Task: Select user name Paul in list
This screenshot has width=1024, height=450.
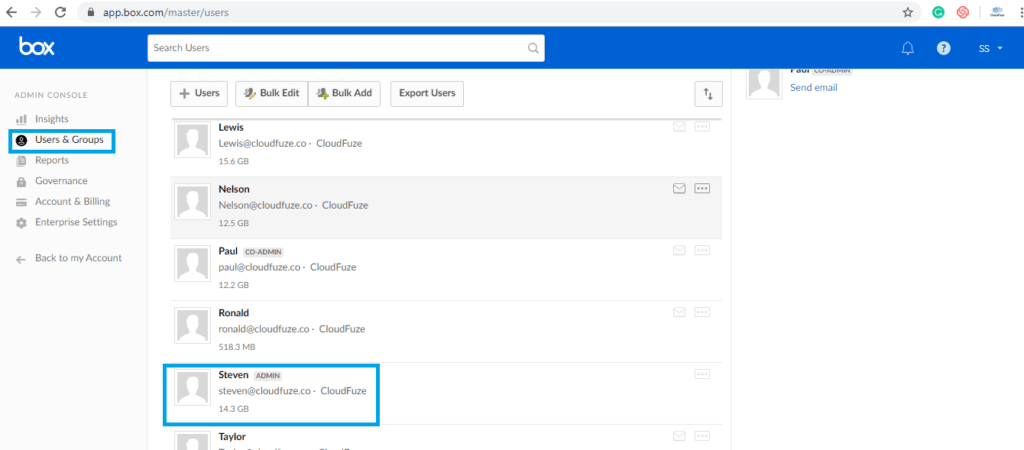Action: (229, 251)
